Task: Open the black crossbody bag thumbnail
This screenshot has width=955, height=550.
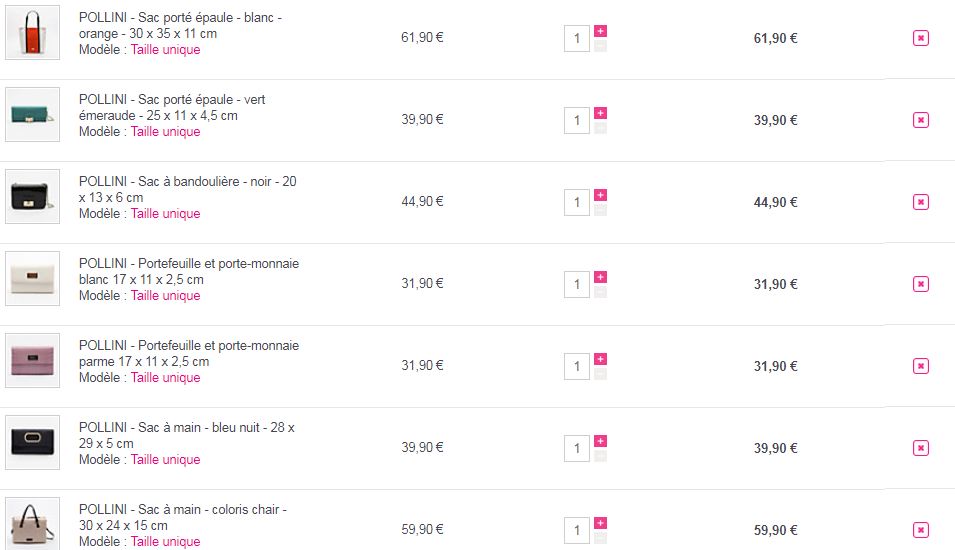Action: [x=32, y=197]
